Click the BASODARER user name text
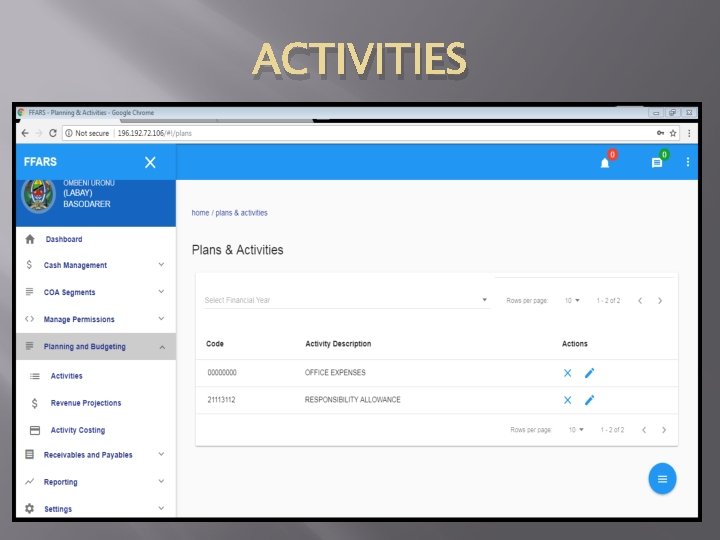 (87, 204)
